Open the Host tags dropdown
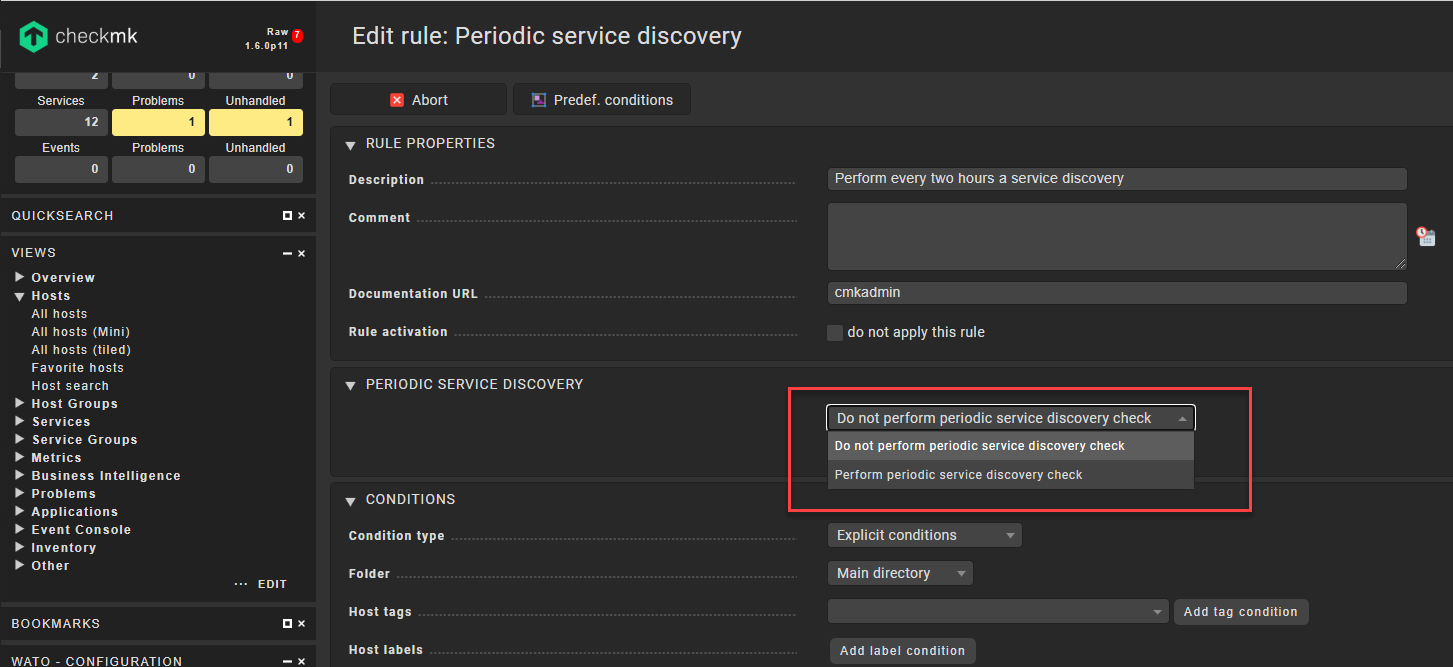 point(998,611)
